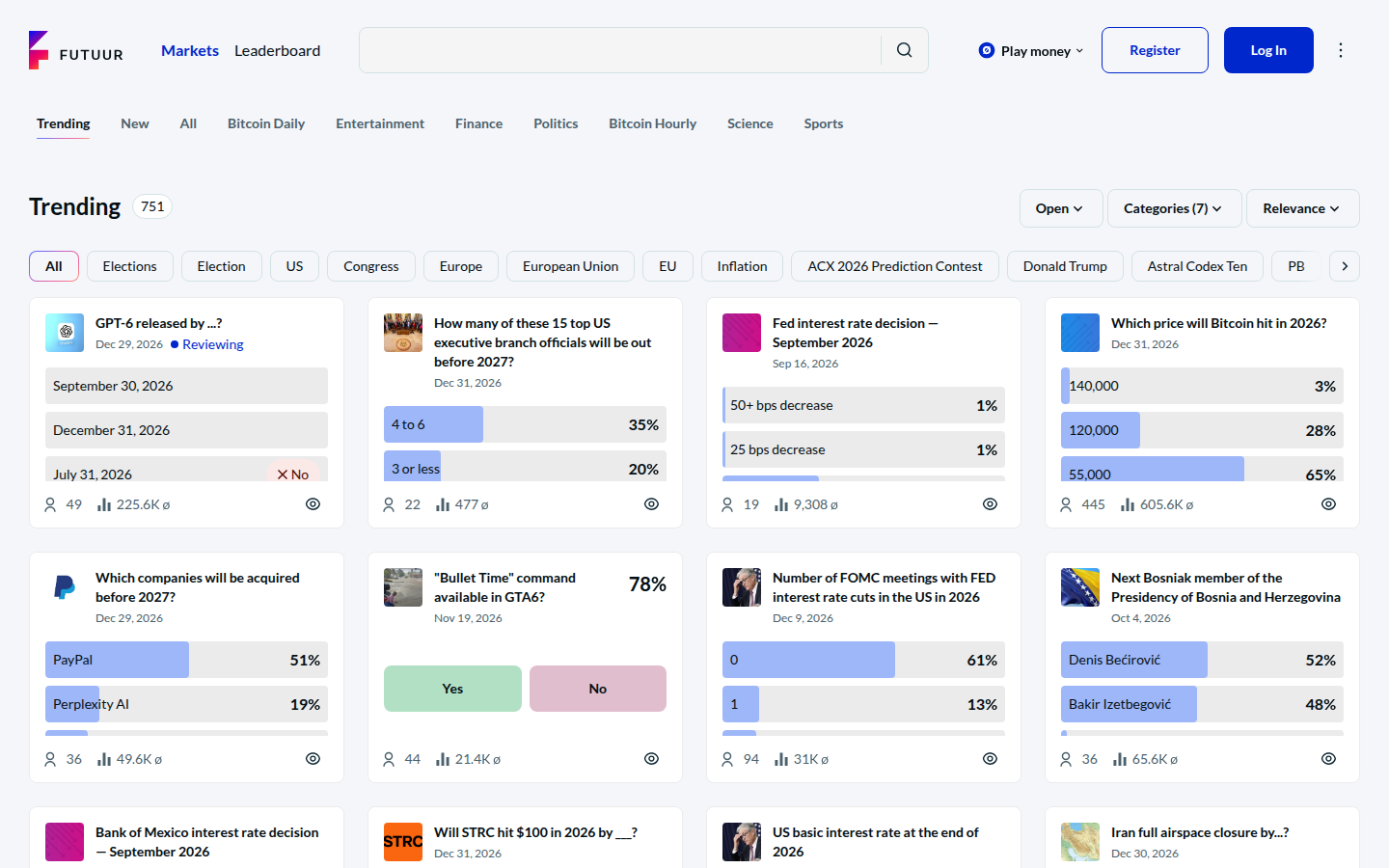Filter by Inflation tag
Screen dimensions: 1389x868
743,266
